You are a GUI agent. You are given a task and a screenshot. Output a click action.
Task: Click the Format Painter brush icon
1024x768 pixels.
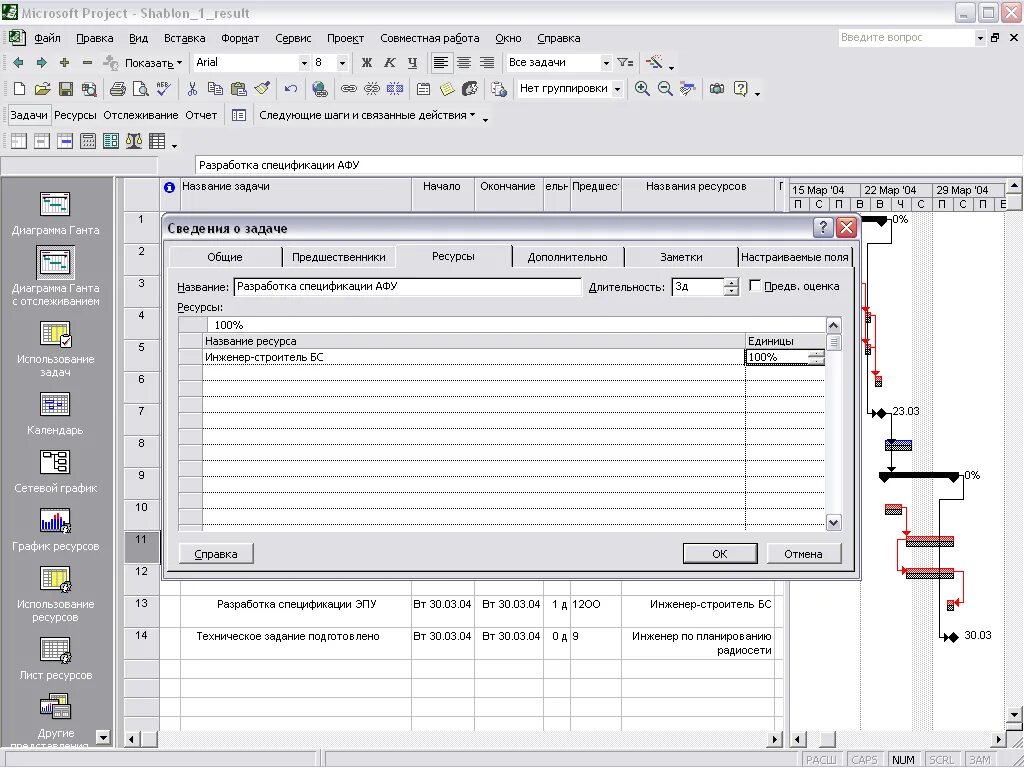(262, 89)
